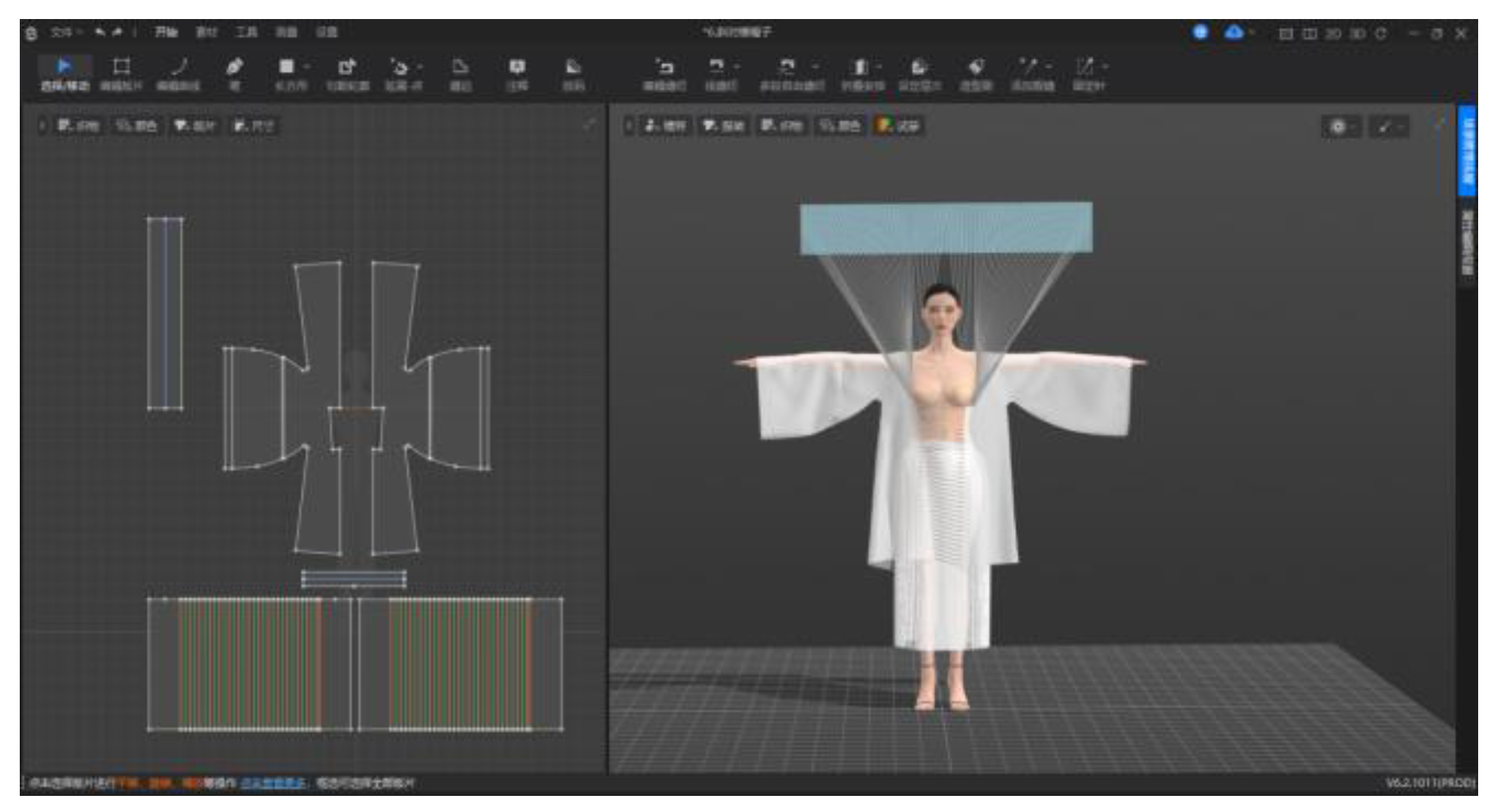Open the blue vertical side panel tab
1495x812 pixels.
[1466, 150]
